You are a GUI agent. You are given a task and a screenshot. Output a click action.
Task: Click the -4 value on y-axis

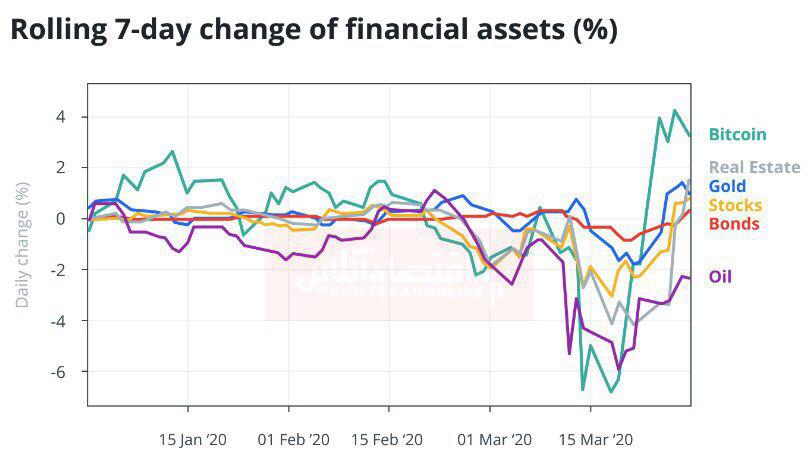pos(58,321)
